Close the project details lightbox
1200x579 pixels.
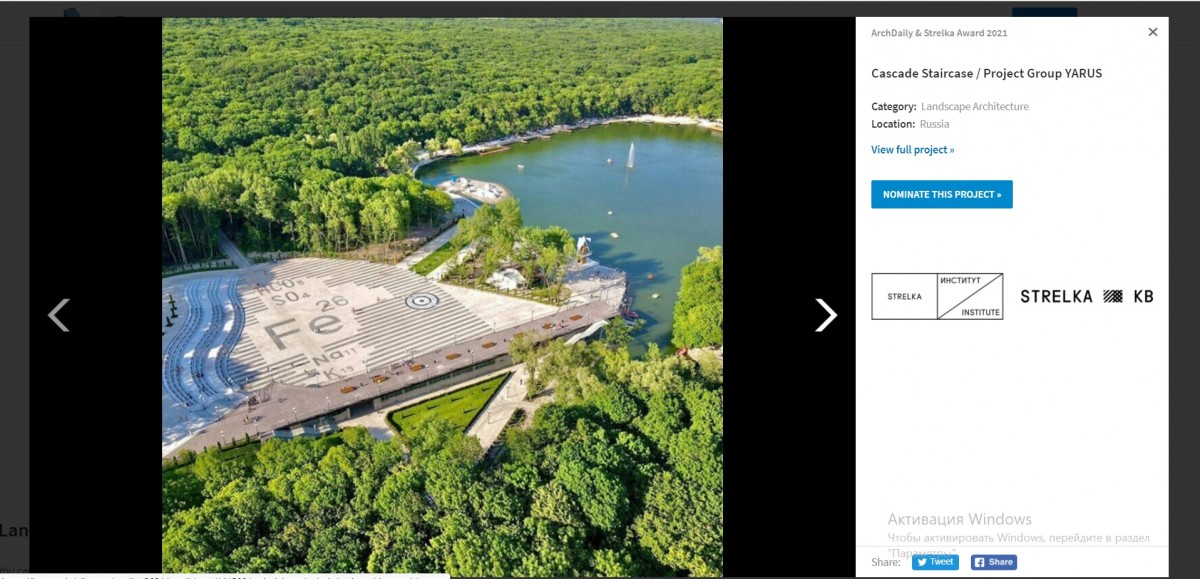(1153, 32)
